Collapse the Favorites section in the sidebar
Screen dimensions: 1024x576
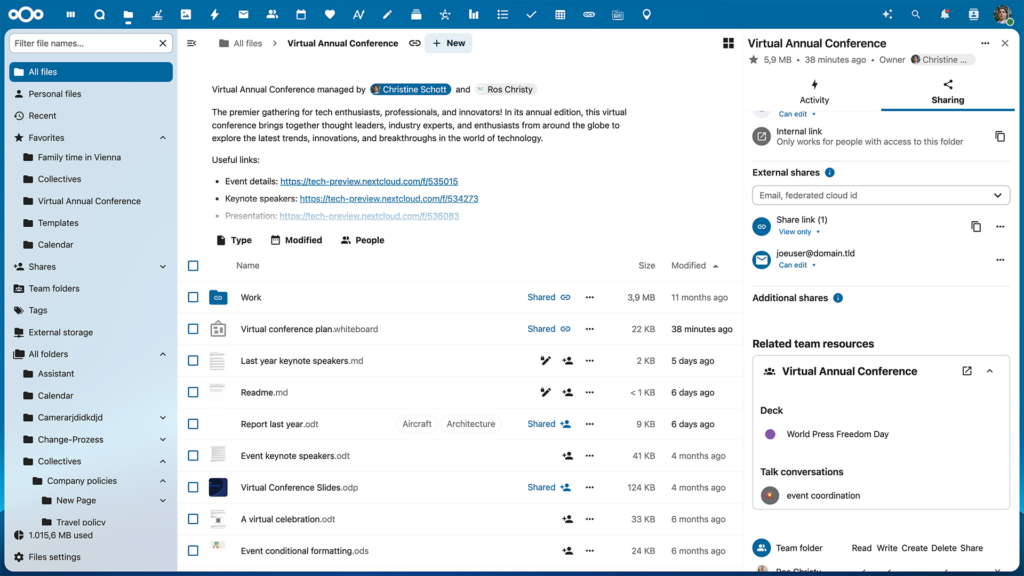tap(163, 137)
